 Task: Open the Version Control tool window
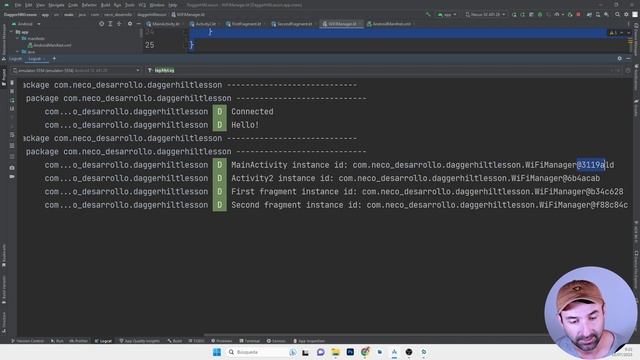[x=28, y=341]
